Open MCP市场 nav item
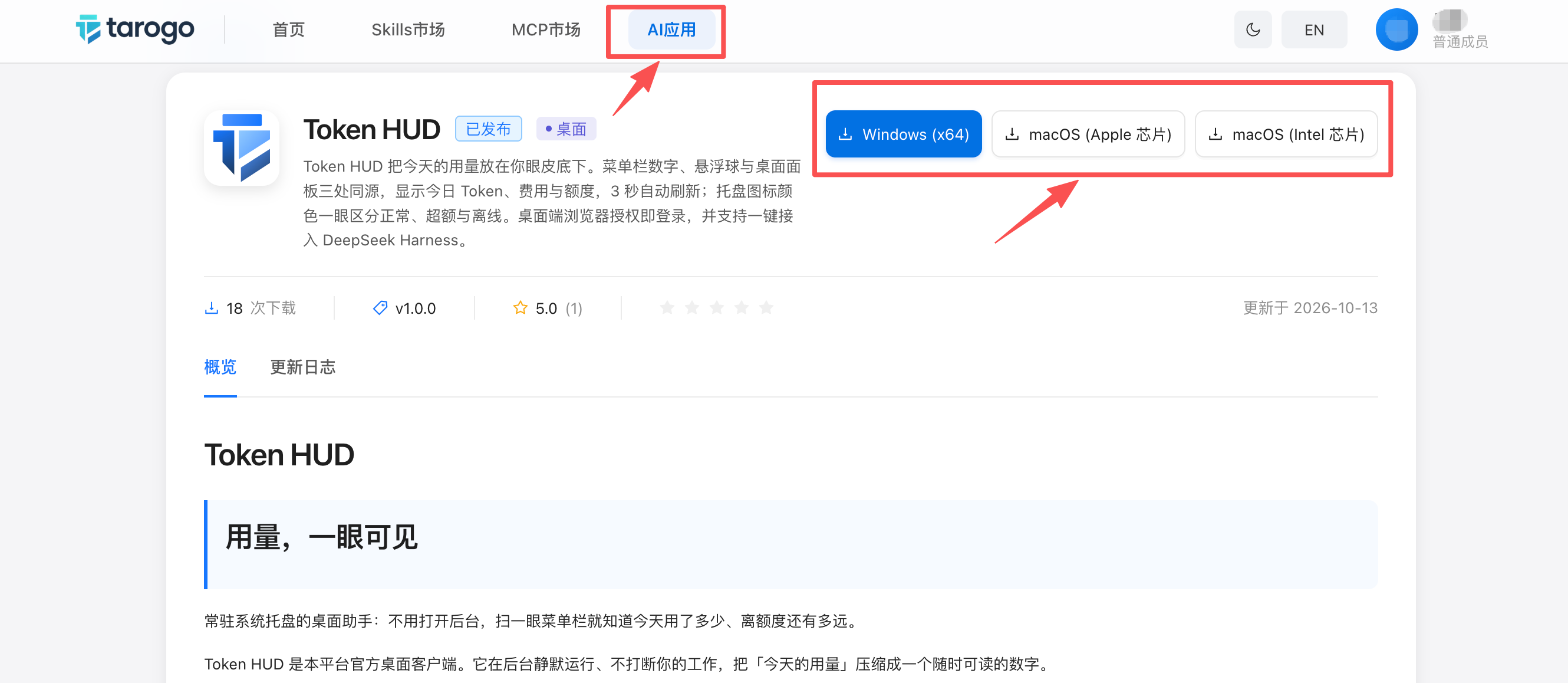The height and width of the screenshot is (683, 1568). tap(546, 30)
